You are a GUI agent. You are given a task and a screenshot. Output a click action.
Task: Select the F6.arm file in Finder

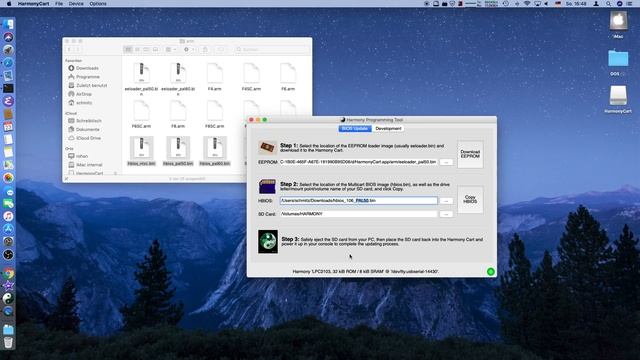(288, 77)
